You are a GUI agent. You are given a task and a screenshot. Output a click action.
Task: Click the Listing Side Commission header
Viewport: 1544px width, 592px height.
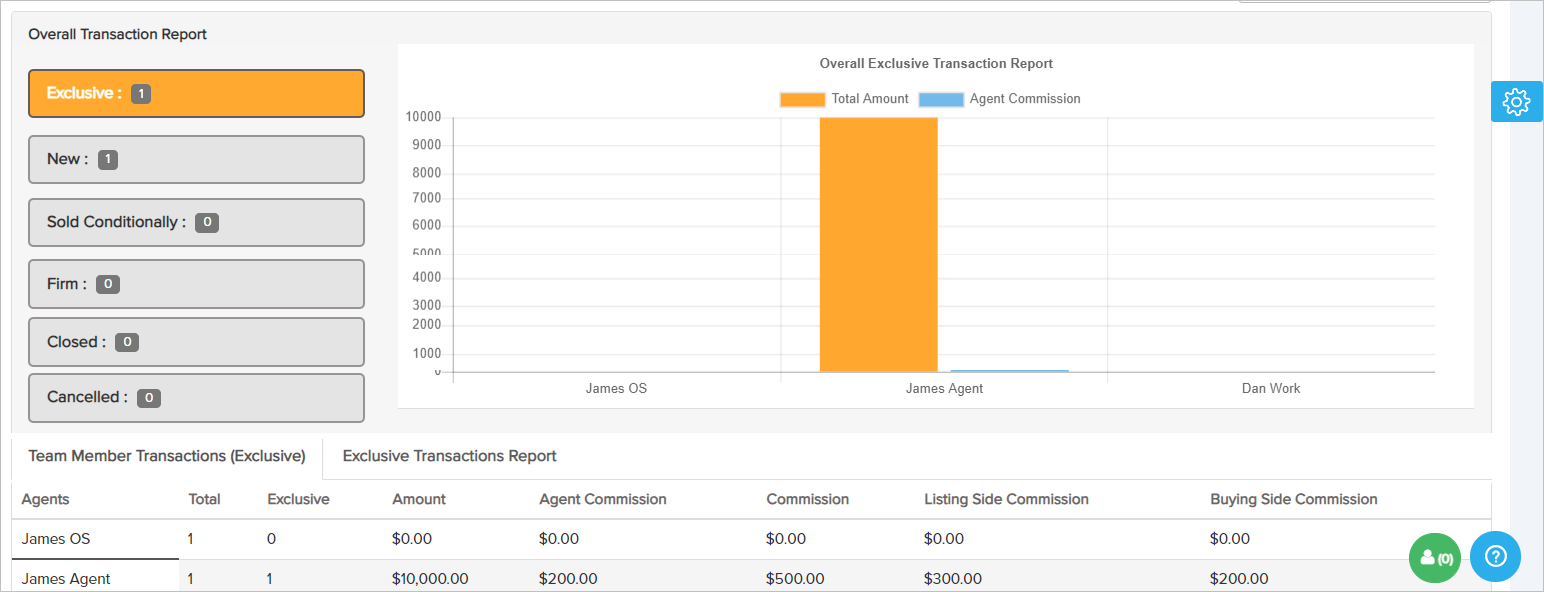coord(1006,499)
